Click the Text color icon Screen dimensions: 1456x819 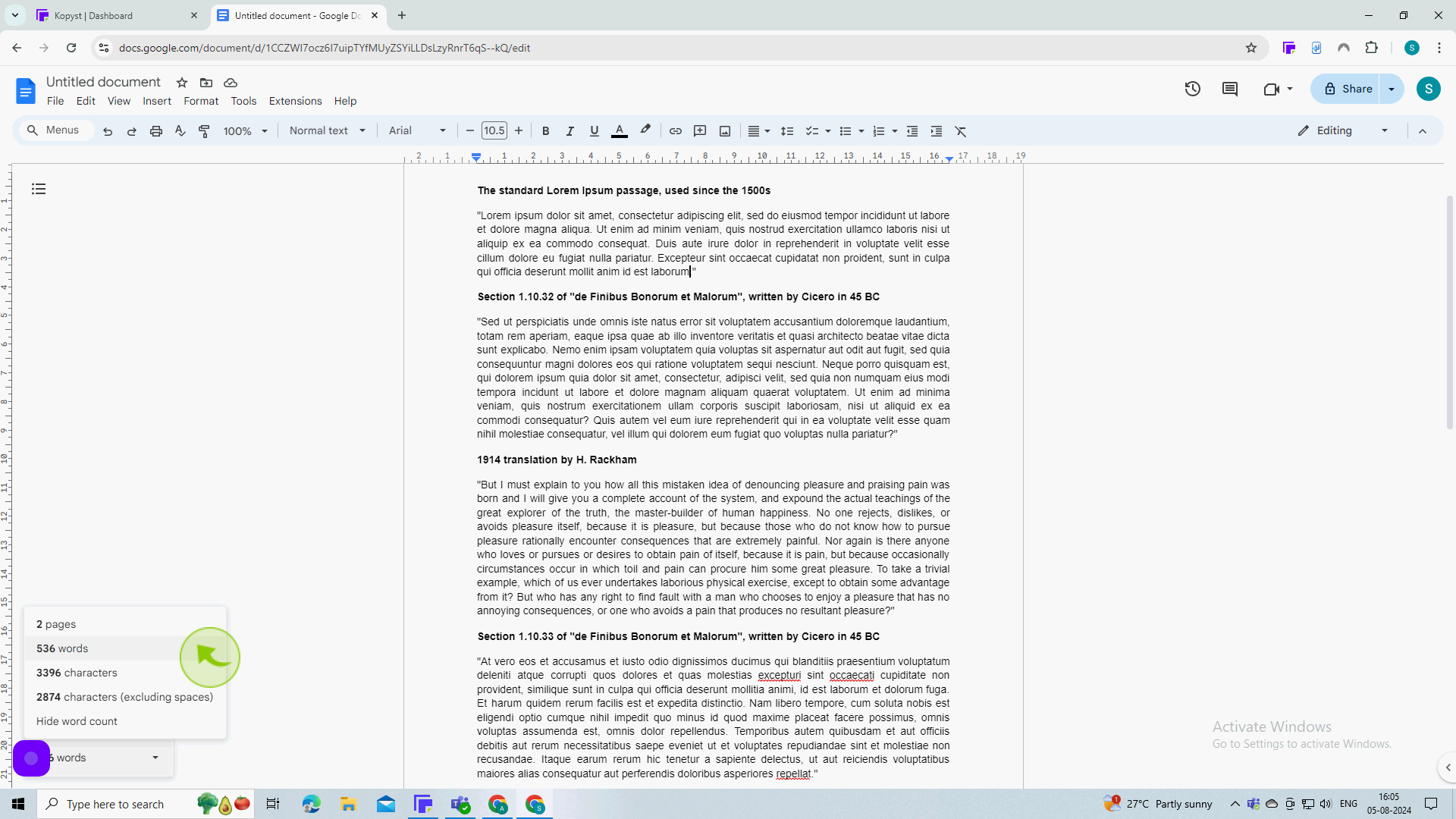619,131
